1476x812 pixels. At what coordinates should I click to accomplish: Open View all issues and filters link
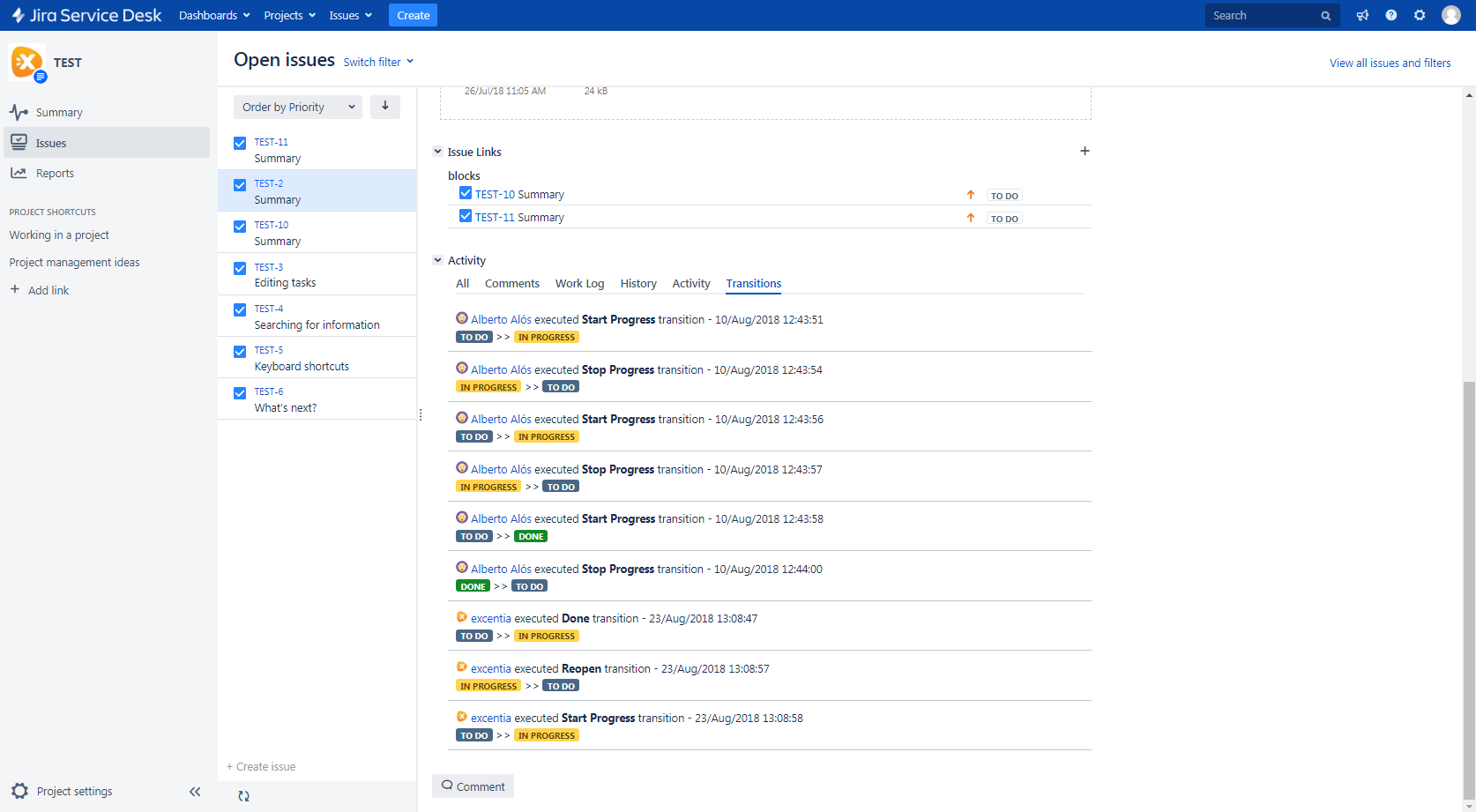click(x=1390, y=63)
